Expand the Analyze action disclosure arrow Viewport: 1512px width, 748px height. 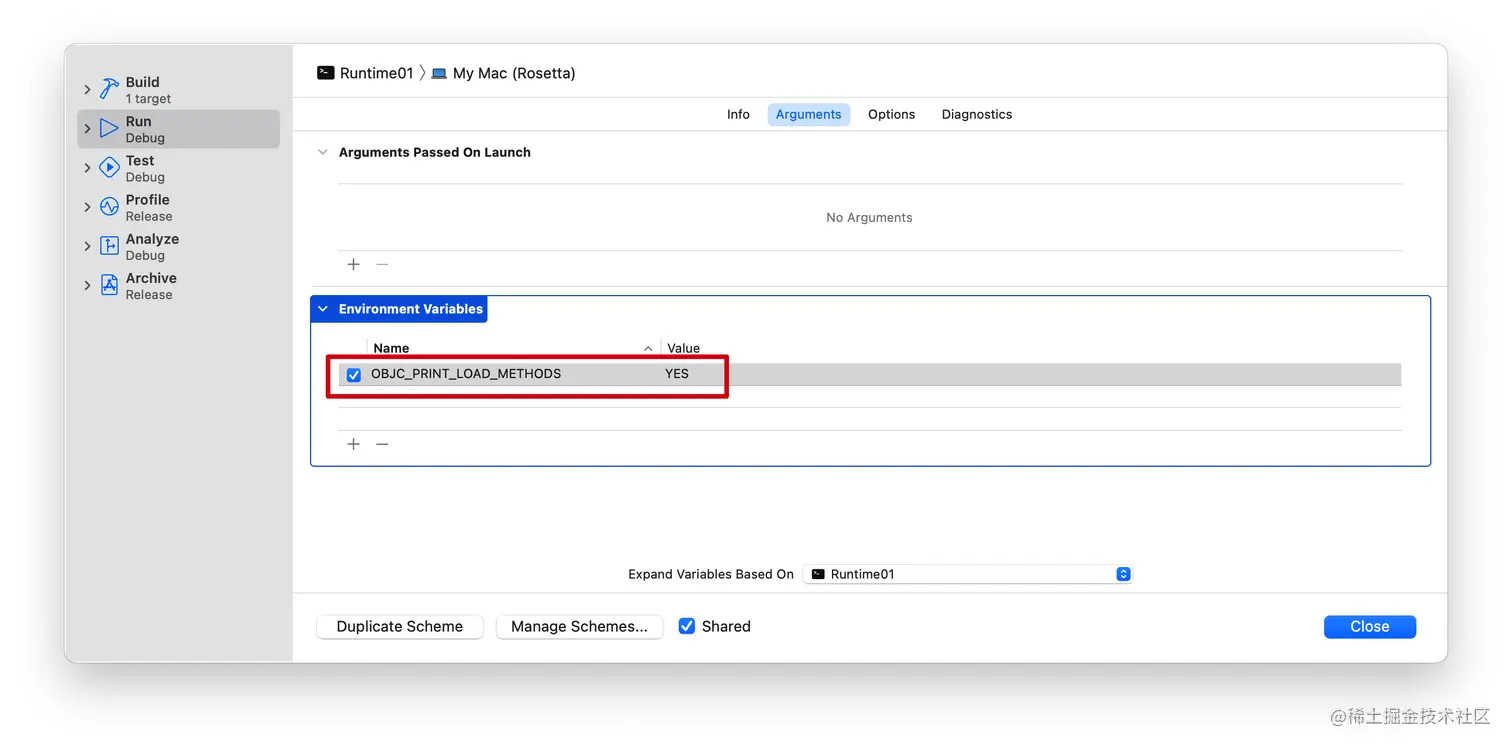tap(88, 246)
